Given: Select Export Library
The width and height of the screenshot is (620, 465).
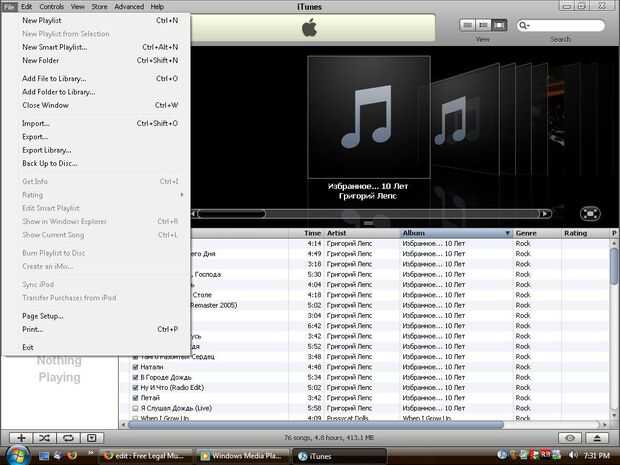Looking at the screenshot, I should click(97, 150).
